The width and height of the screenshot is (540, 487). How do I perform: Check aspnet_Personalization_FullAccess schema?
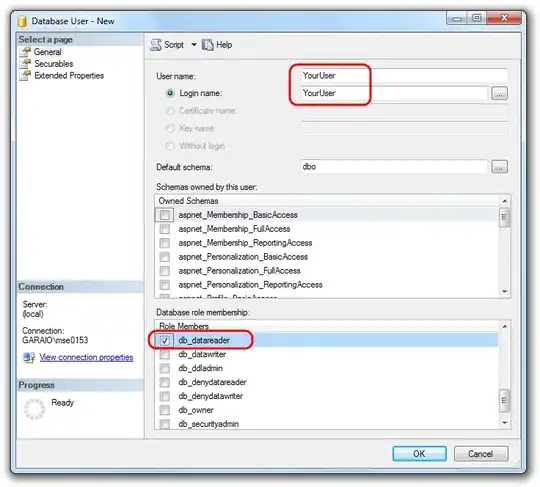[x=165, y=271]
